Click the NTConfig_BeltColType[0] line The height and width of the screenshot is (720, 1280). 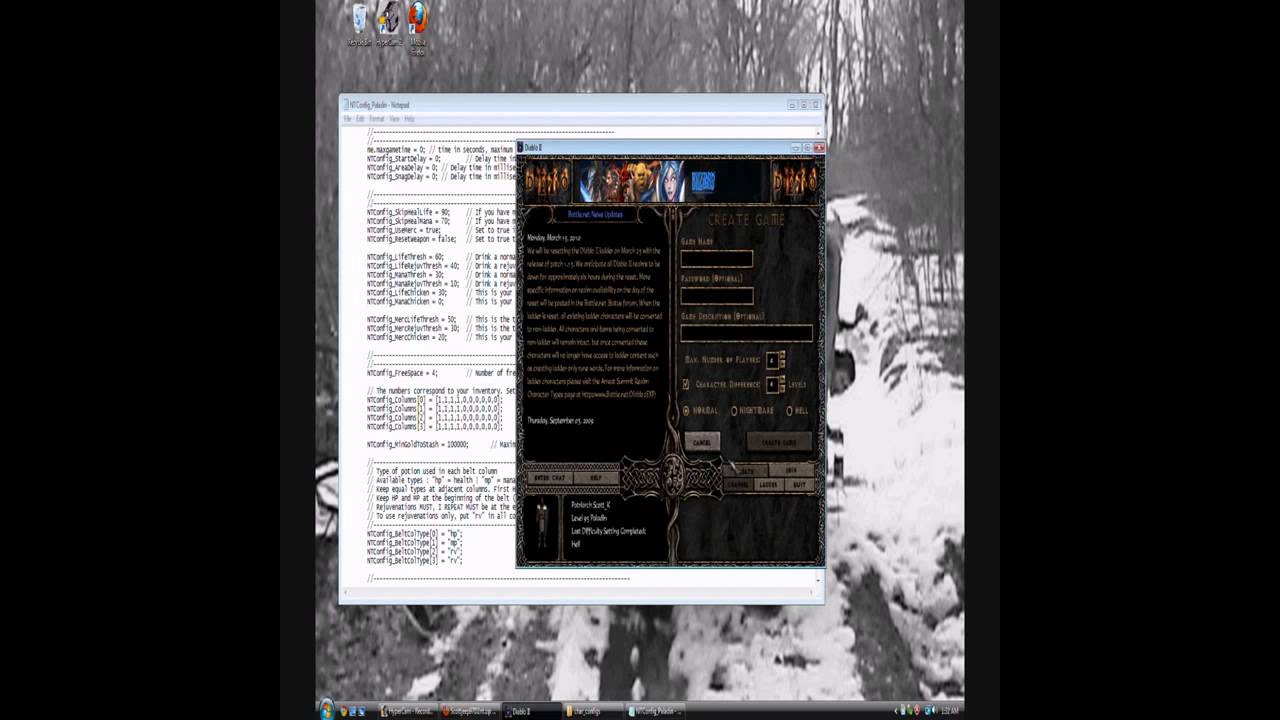(x=415, y=535)
